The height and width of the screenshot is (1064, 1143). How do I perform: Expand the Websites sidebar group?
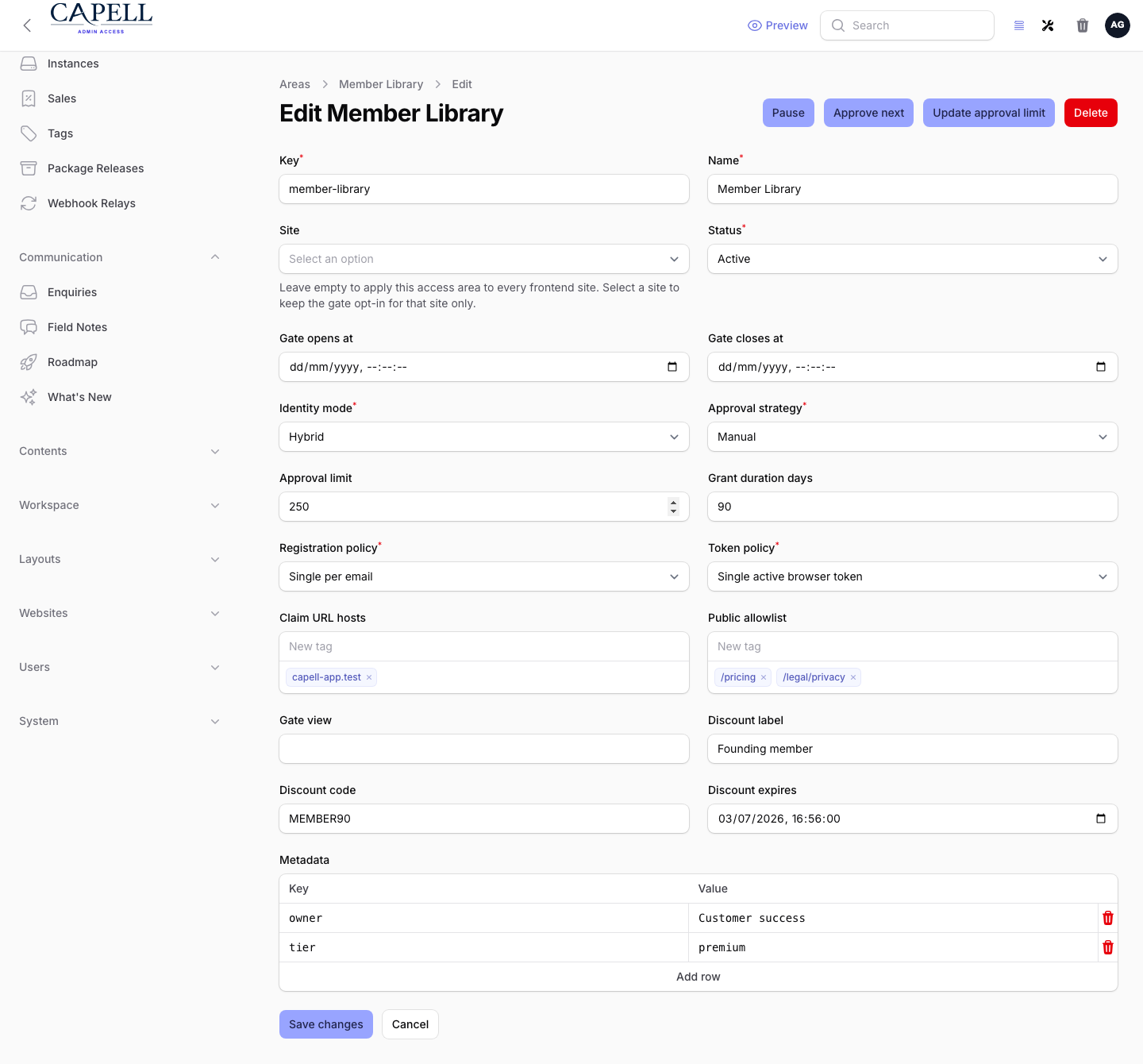pyautogui.click(x=215, y=613)
